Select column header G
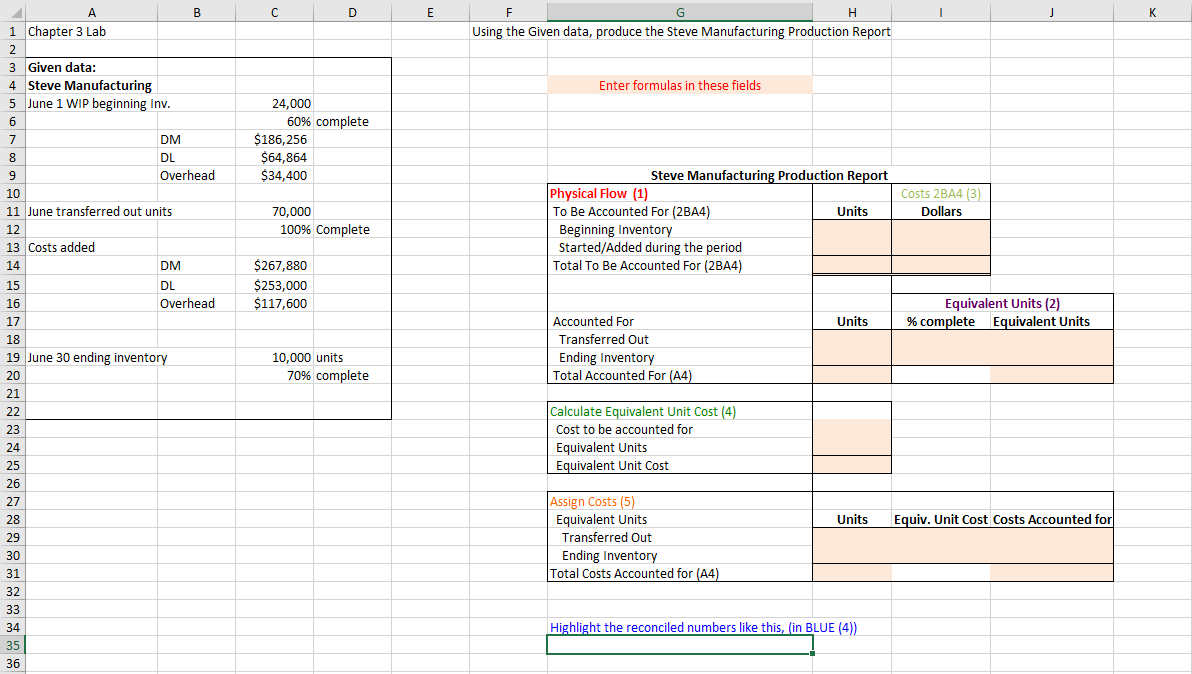This screenshot has width=1192, height=674. 679,12
